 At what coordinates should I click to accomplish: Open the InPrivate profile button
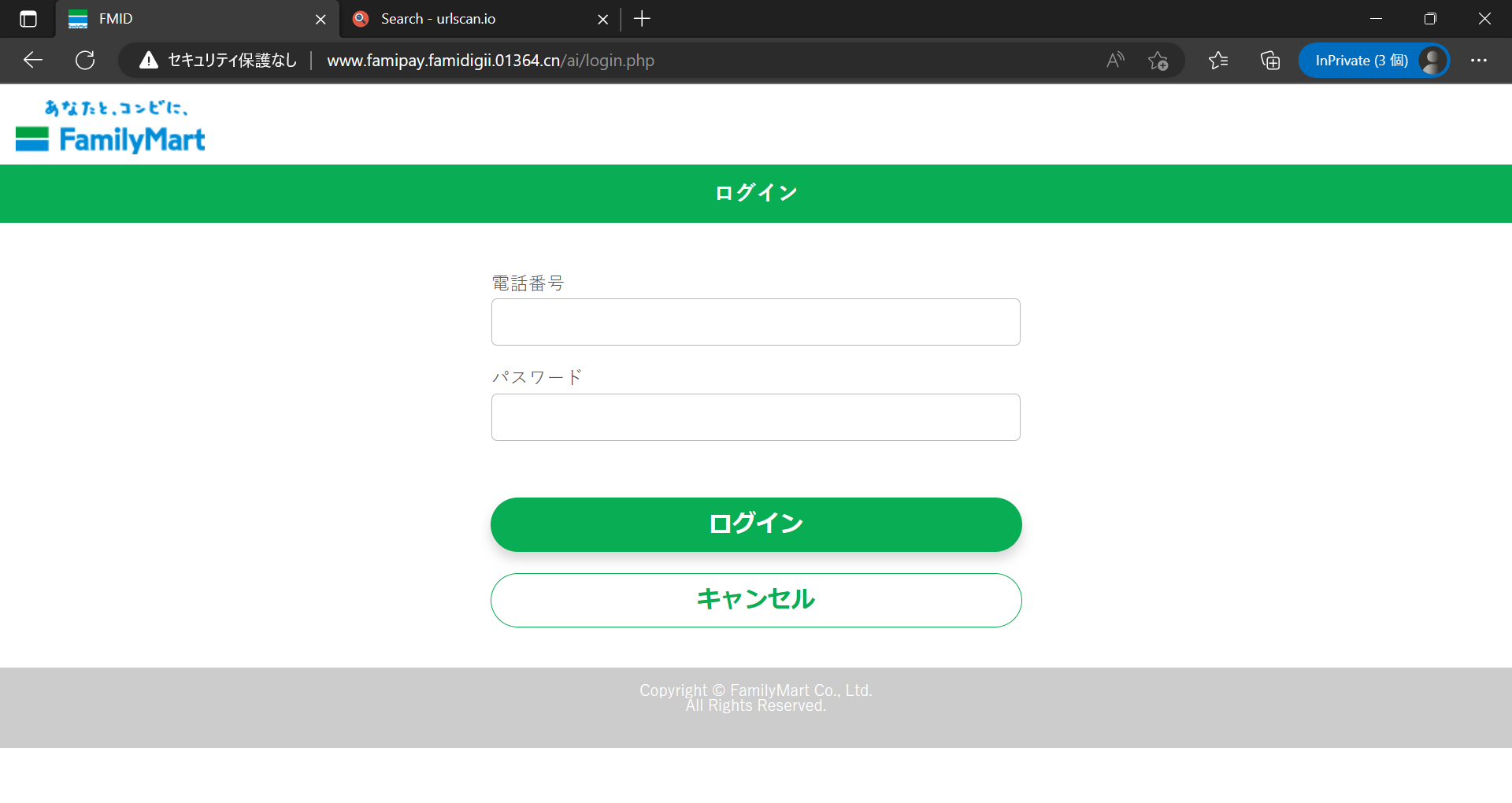(x=1374, y=61)
